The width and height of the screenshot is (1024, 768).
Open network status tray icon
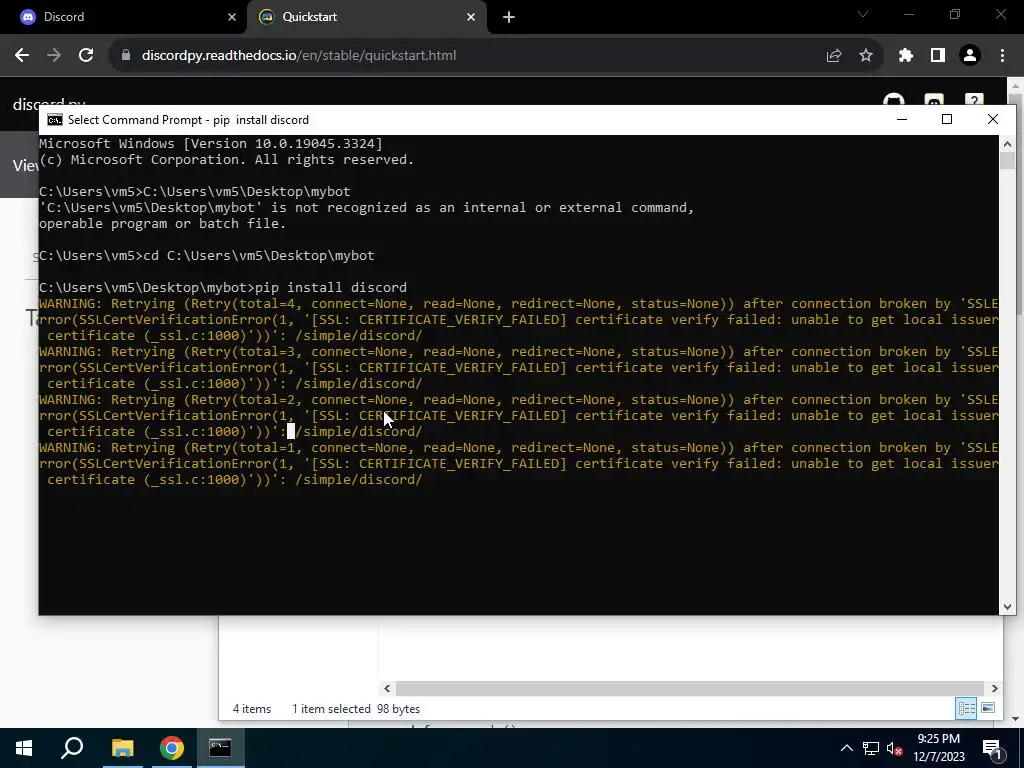(871, 748)
